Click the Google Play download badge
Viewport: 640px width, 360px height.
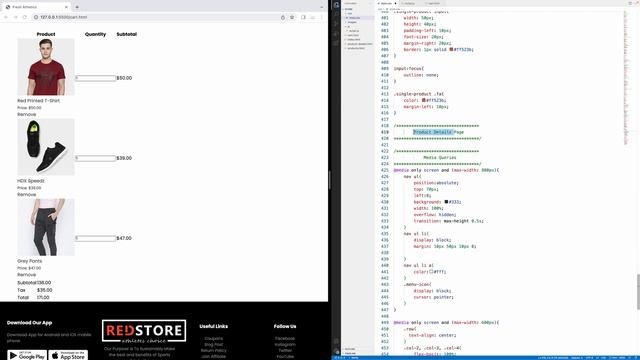coord(27,355)
